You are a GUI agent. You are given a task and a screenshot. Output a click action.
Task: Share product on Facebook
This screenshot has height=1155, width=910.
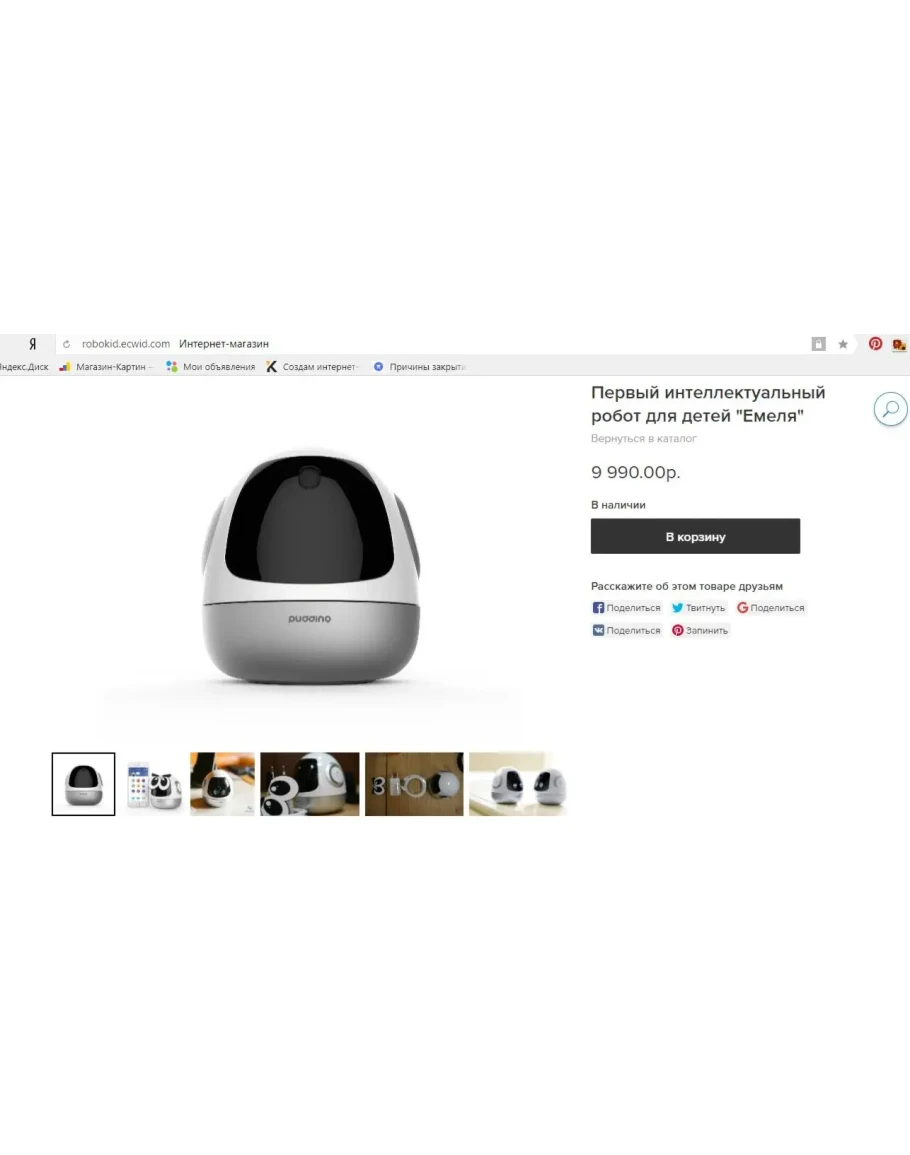coord(626,608)
